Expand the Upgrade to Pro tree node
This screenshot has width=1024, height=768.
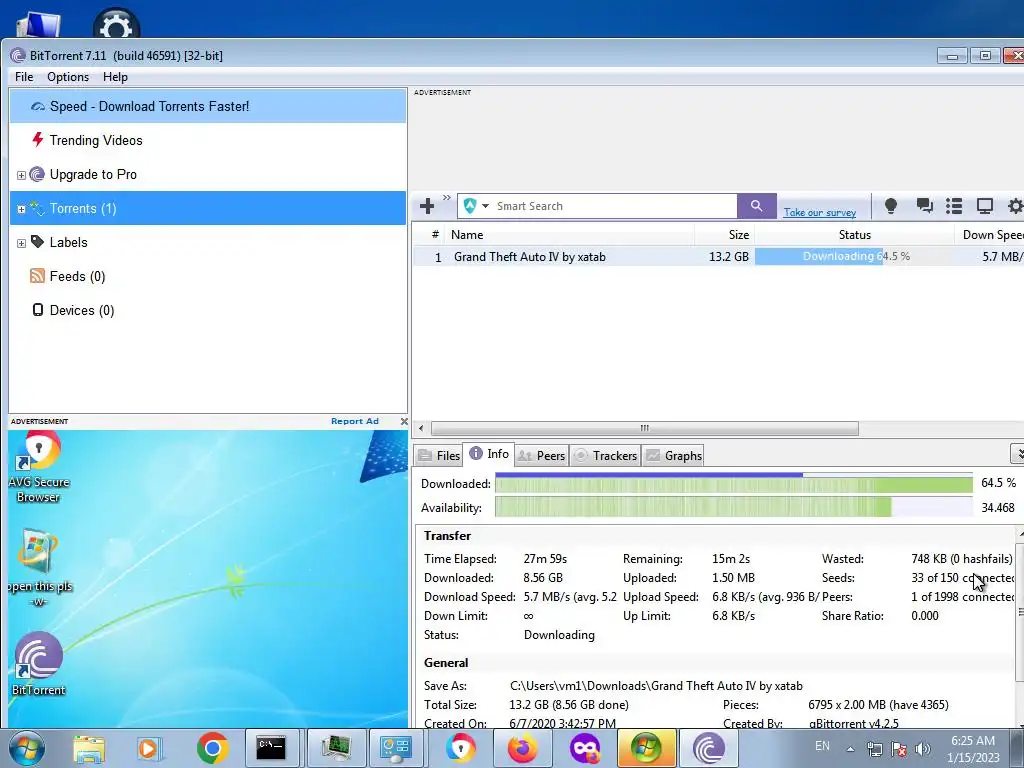tap(21, 175)
